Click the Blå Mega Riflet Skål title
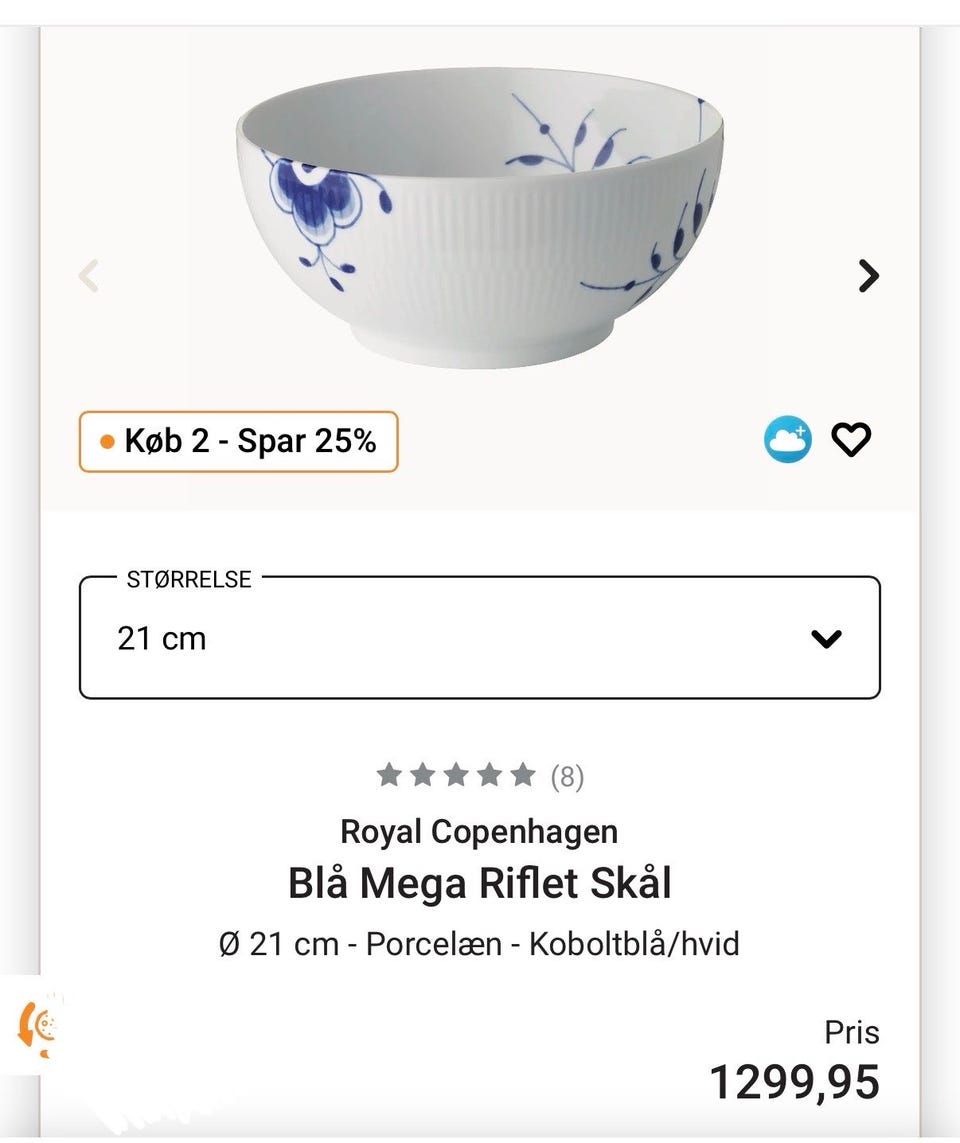 [x=479, y=883]
